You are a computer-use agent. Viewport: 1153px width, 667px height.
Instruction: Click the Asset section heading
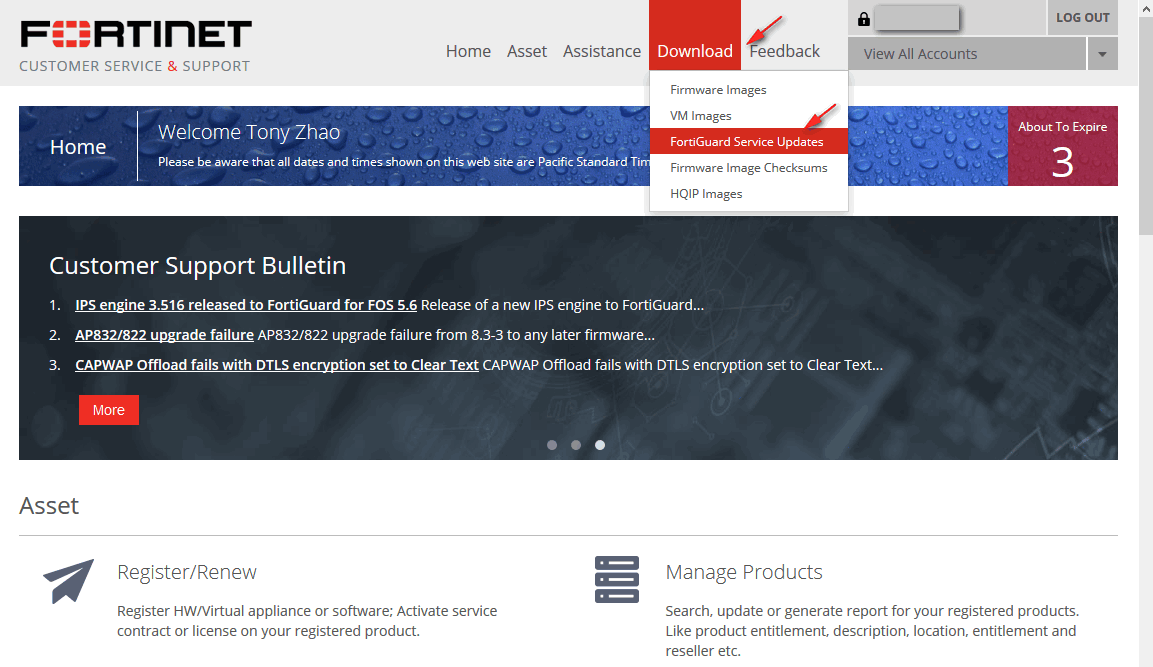[49, 506]
